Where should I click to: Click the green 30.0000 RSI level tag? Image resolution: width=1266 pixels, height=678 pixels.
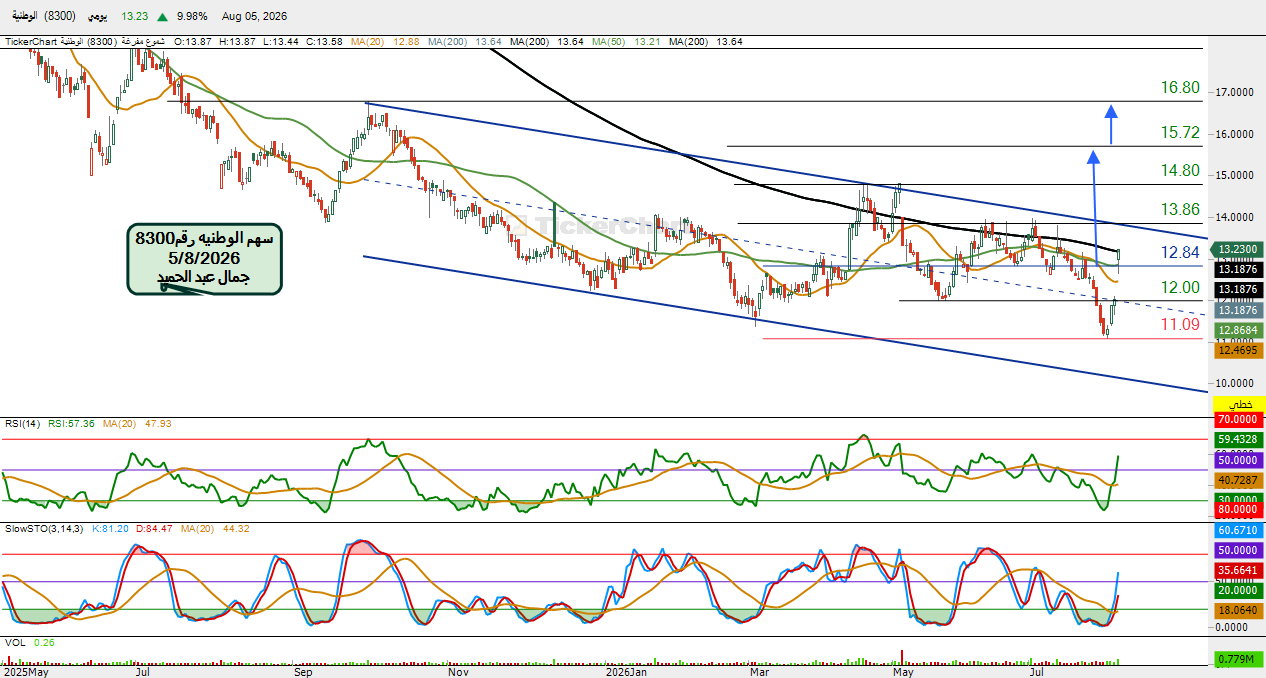[x=1239, y=500]
